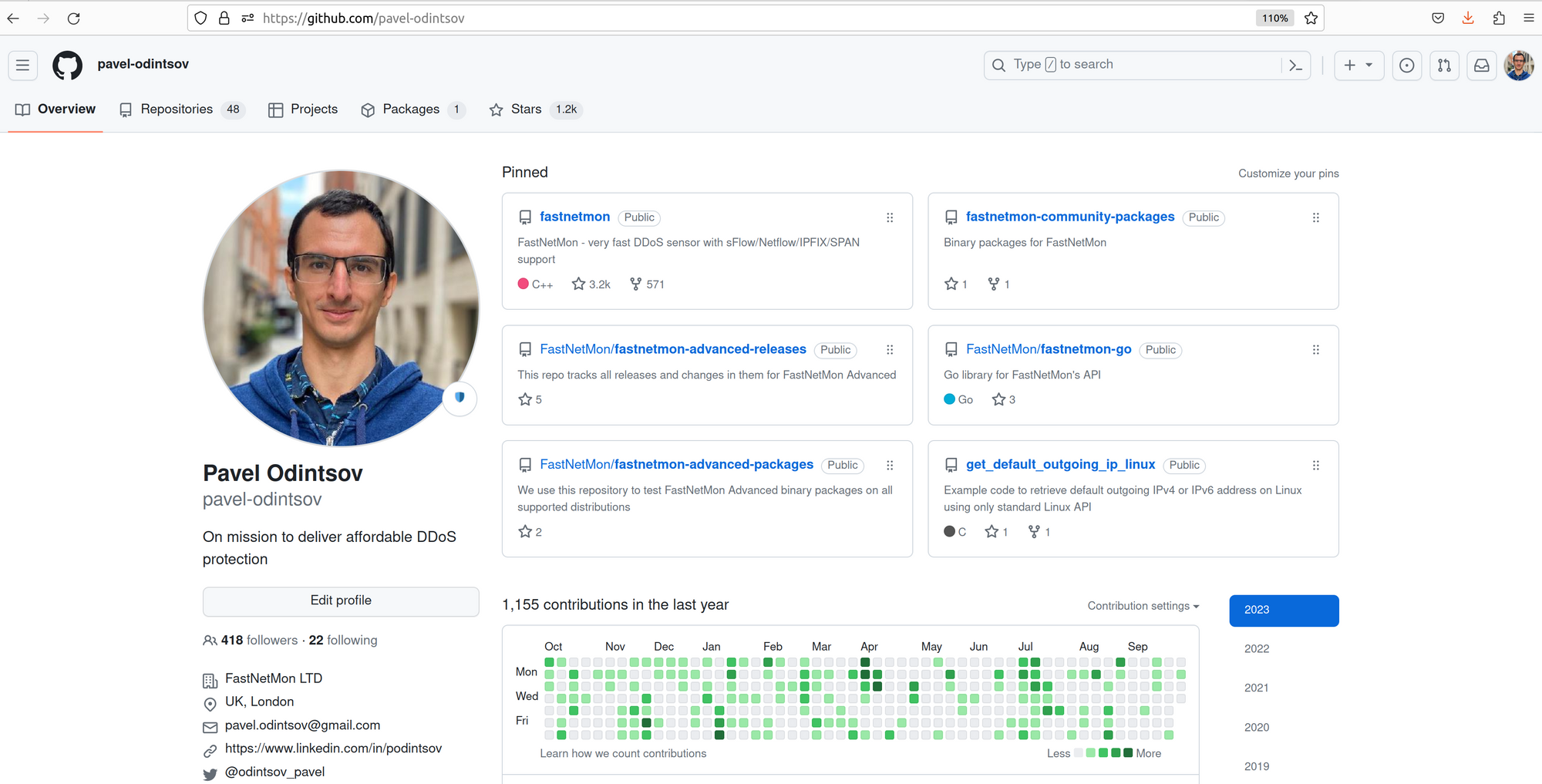1542x784 pixels.
Task: Open the Firefox downloads panel
Action: point(1468,19)
